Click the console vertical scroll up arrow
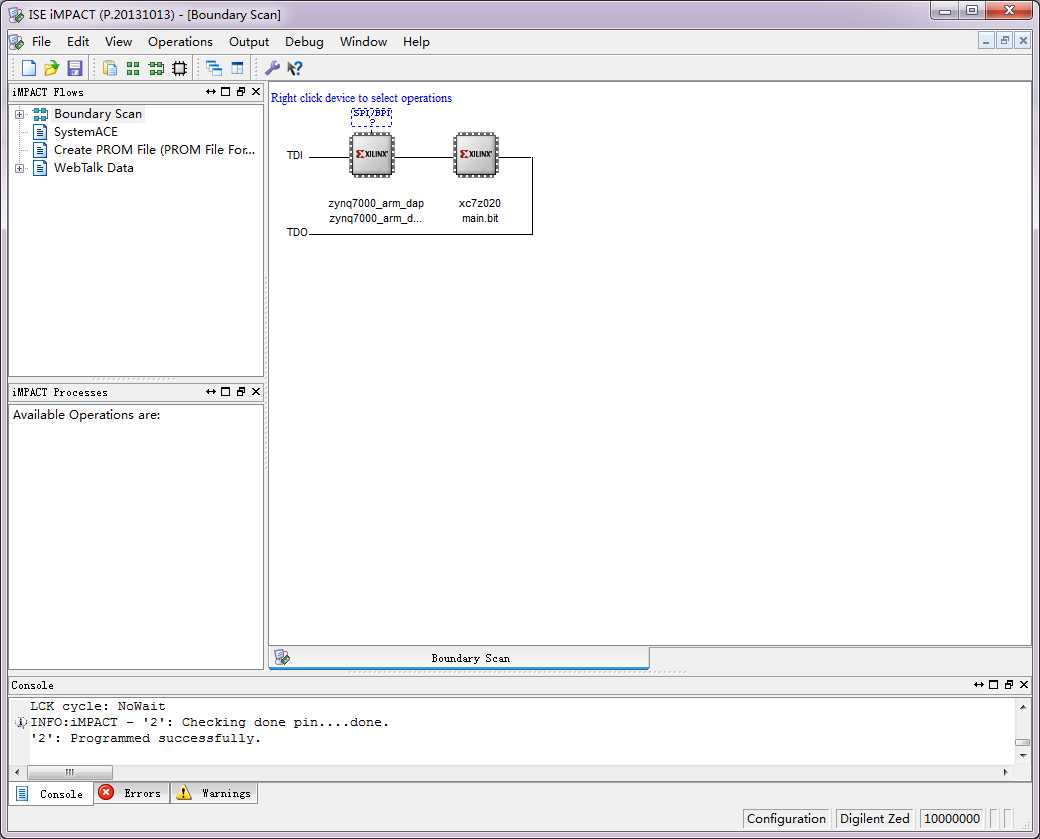This screenshot has height=839, width=1040. point(1023,708)
